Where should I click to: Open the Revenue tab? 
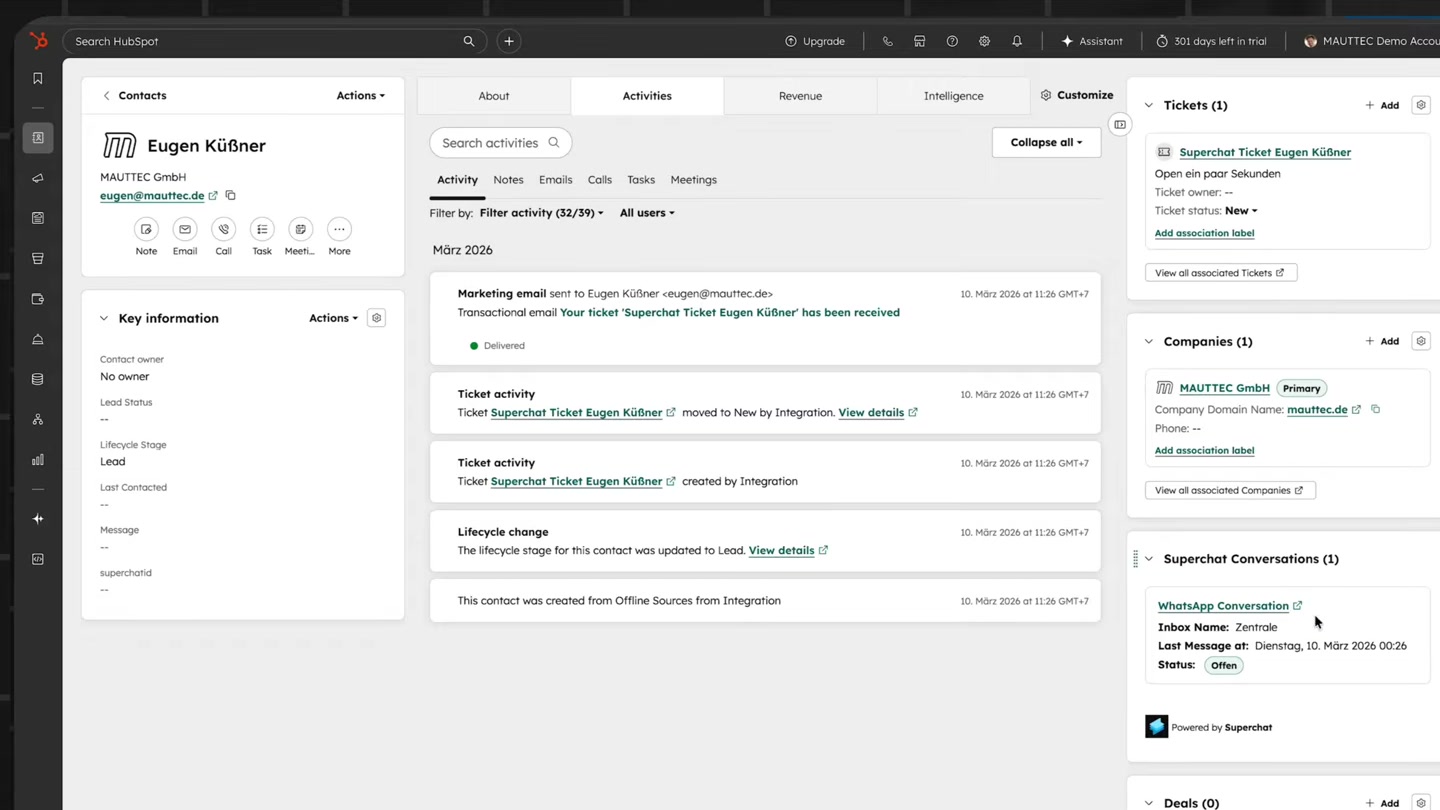pyautogui.click(x=800, y=95)
